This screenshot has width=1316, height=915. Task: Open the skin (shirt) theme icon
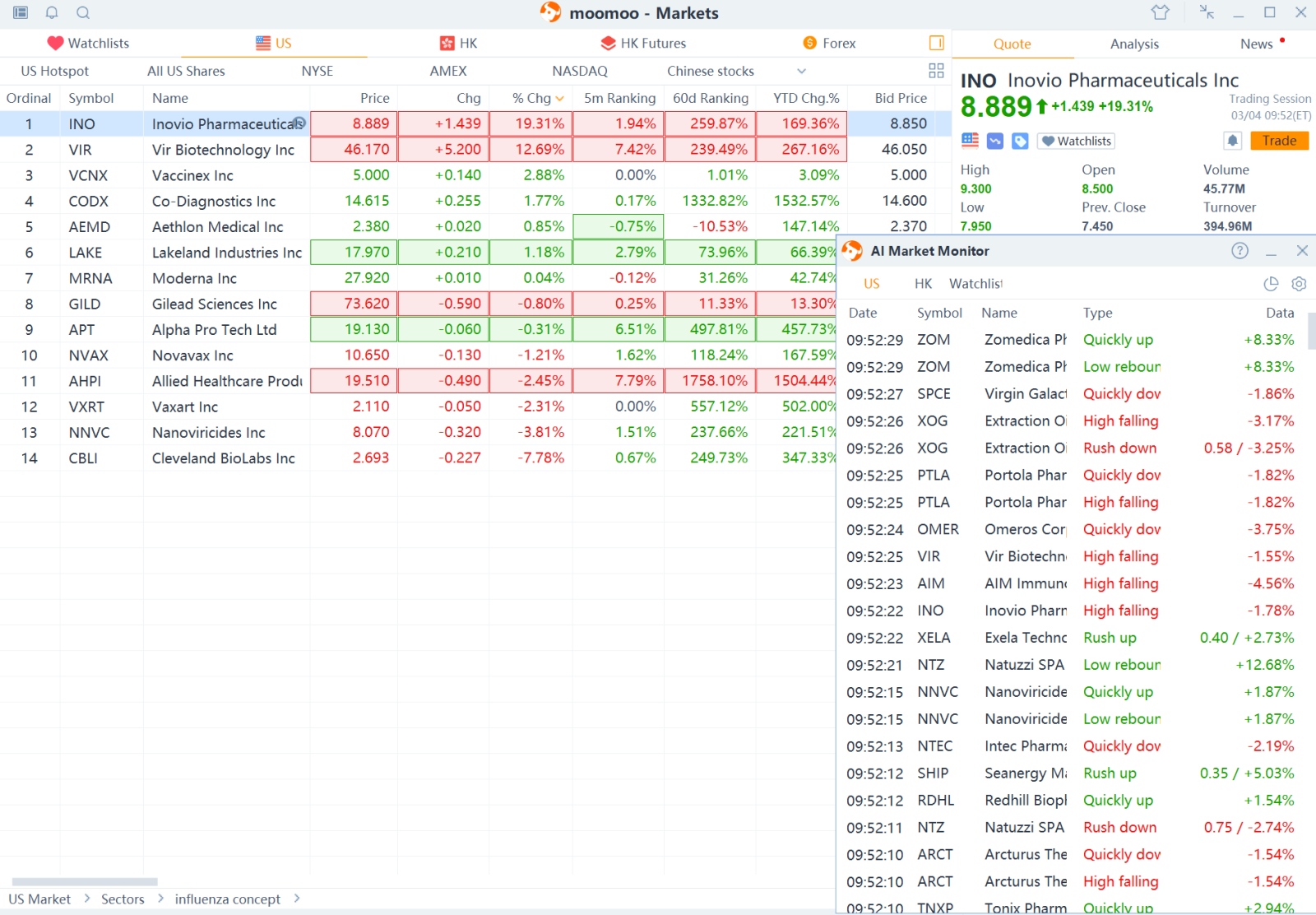[1160, 12]
